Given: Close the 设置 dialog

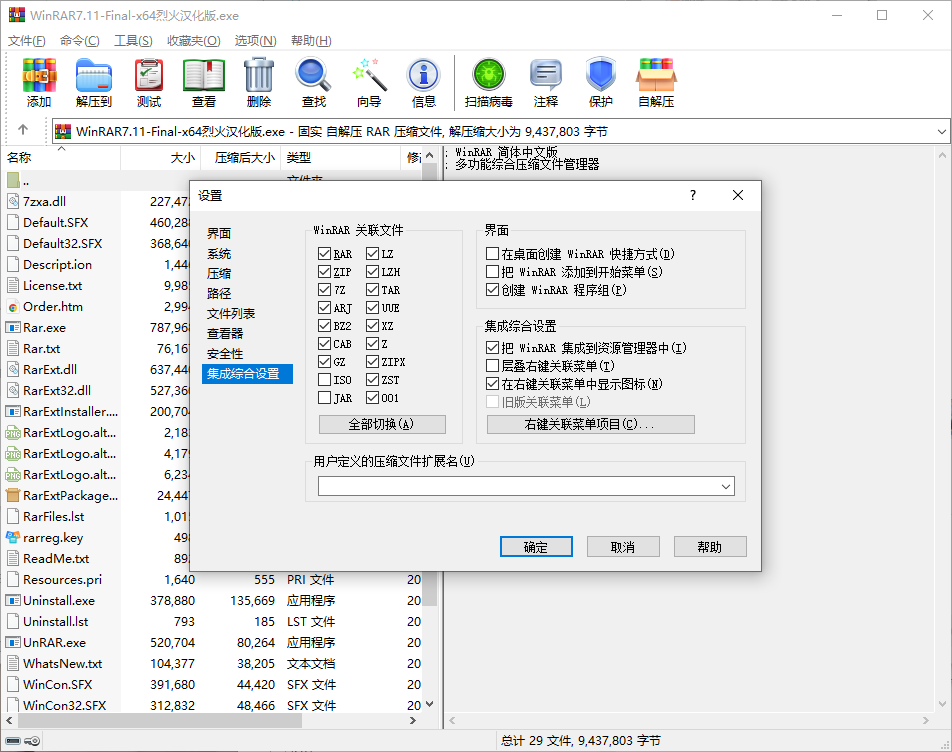Looking at the screenshot, I should pyautogui.click(x=738, y=195).
